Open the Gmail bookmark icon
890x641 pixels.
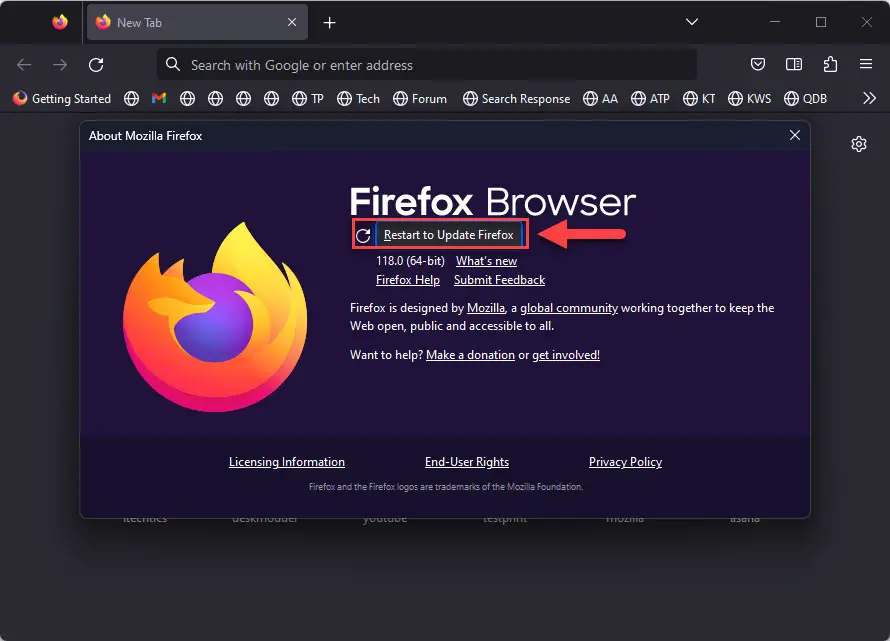[x=159, y=98]
